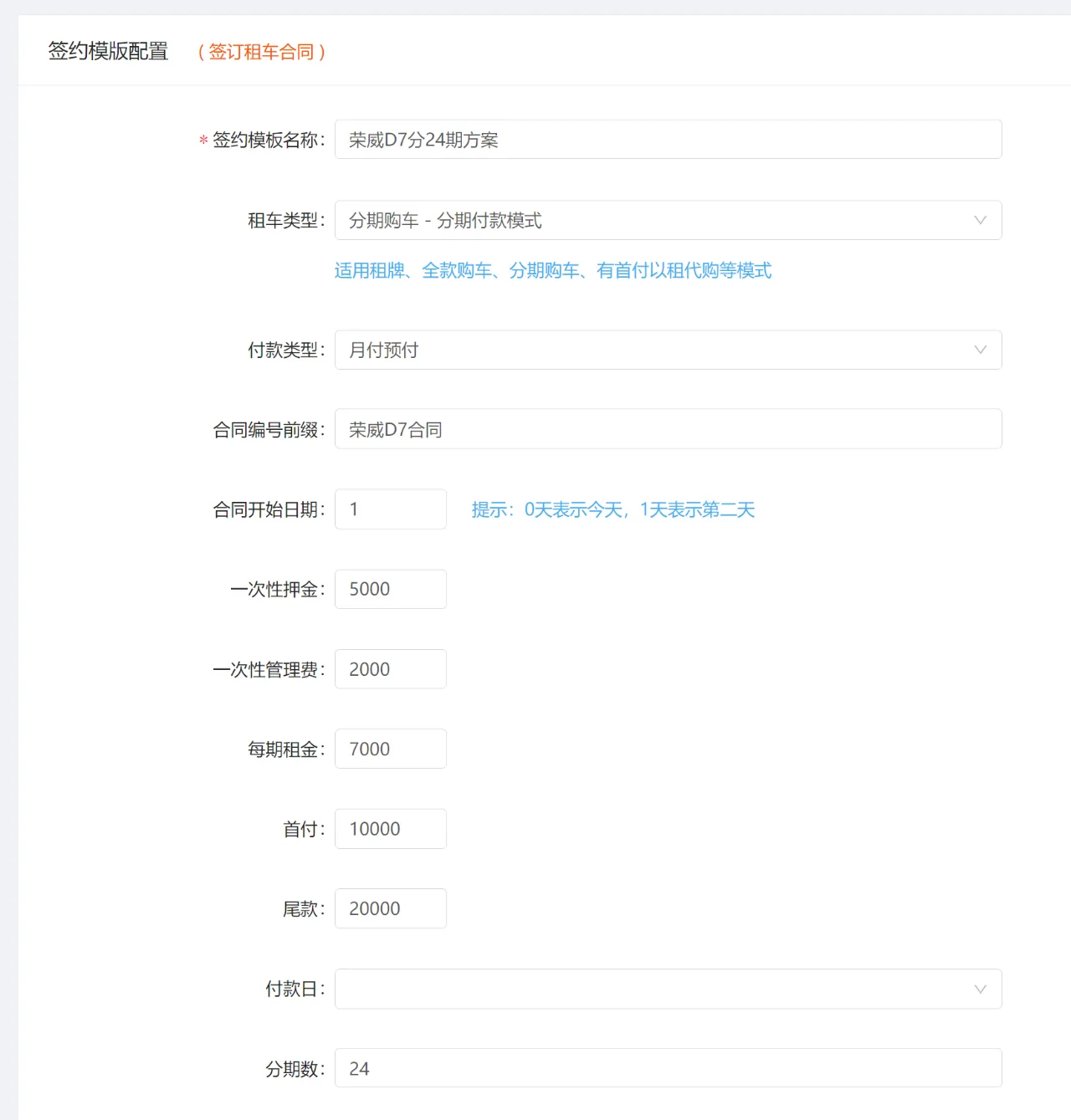Click the 首付 label
Image resolution: width=1071 pixels, height=1120 pixels.
point(303,829)
